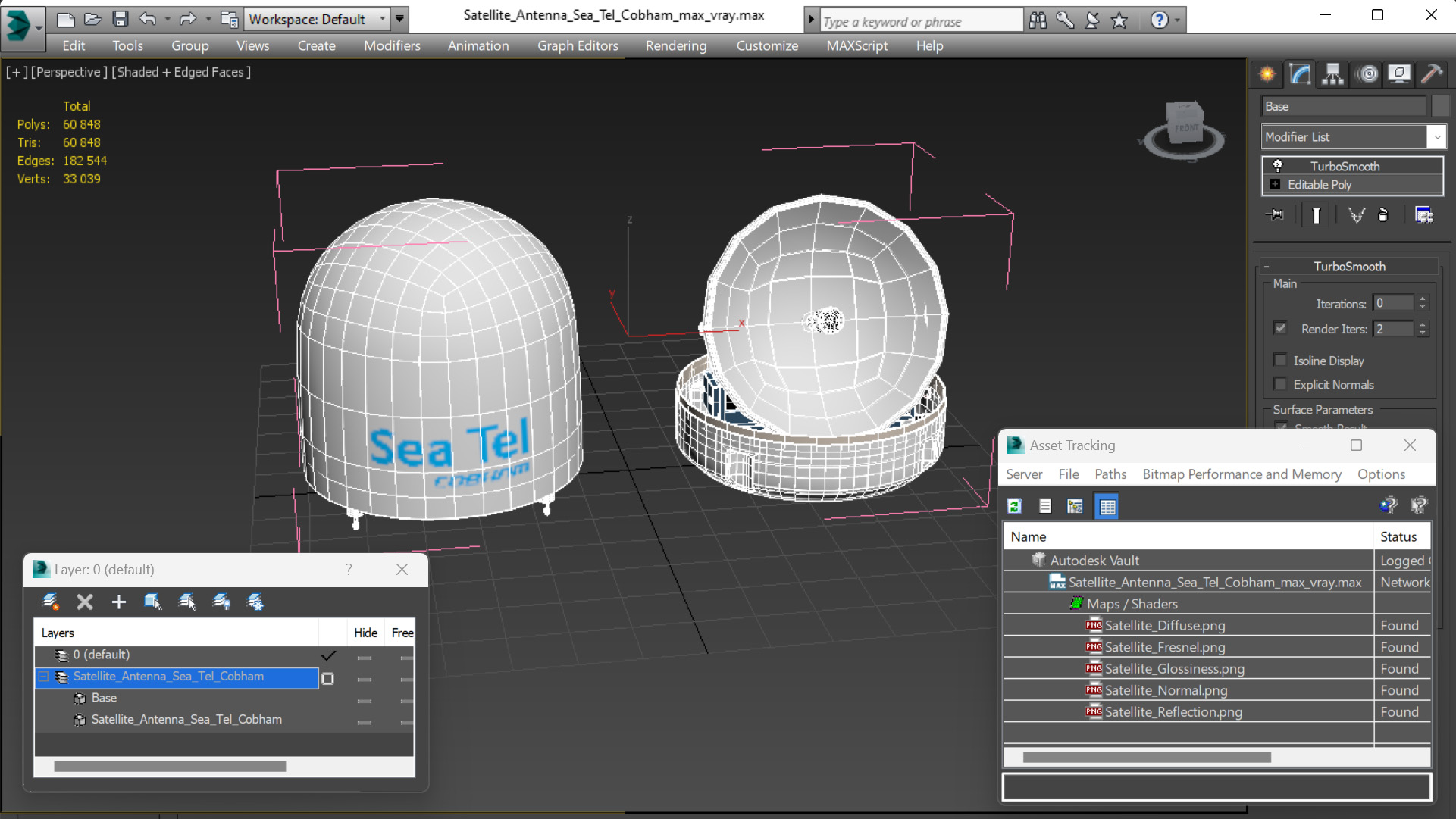Click the [+] viewport general menu label
This screenshot has width=1456, height=819.
(x=17, y=72)
